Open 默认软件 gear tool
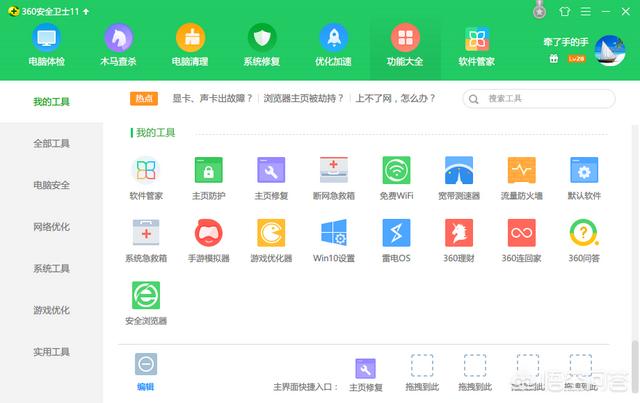Screen dimensions: 640x403 coord(584,178)
